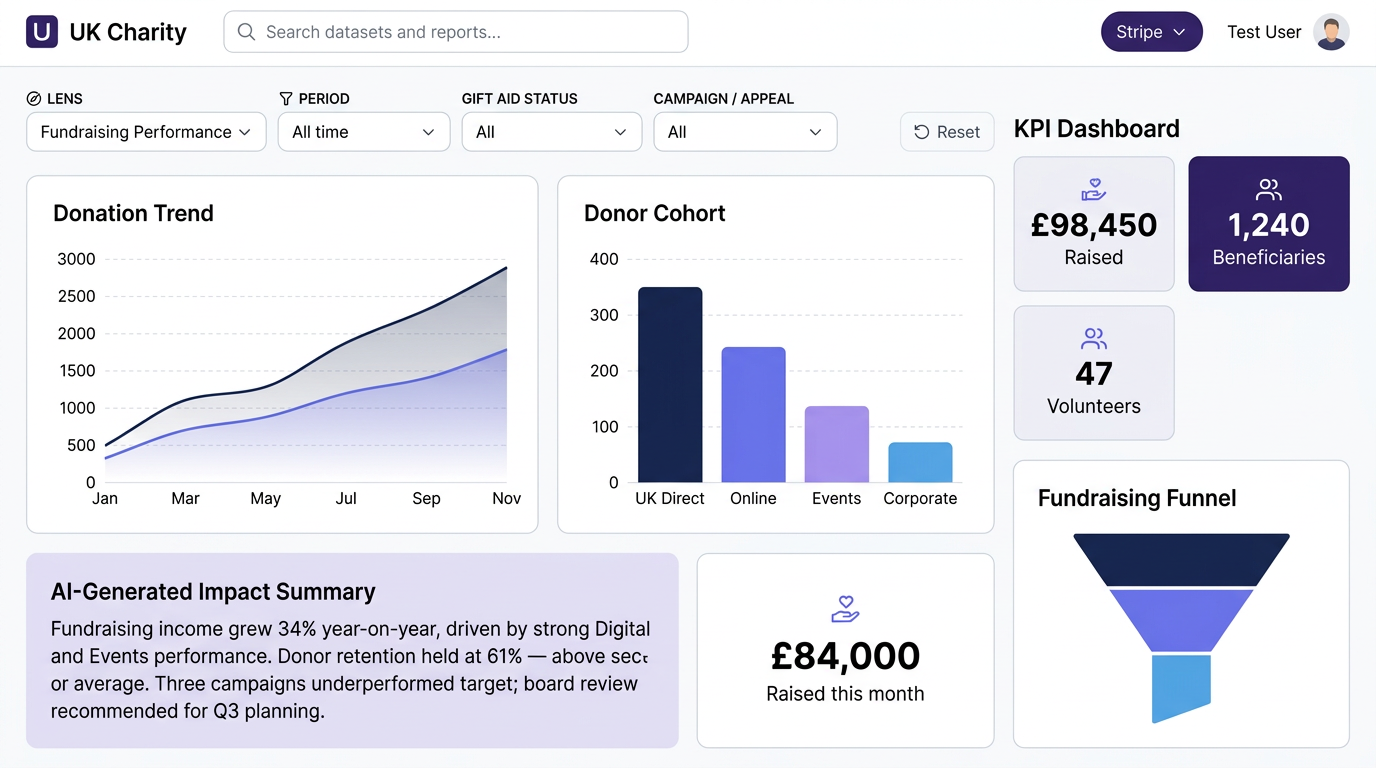Click the 'UK Direct' axis label
The height and width of the screenshot is (768, 1376).
click(670, 498)
